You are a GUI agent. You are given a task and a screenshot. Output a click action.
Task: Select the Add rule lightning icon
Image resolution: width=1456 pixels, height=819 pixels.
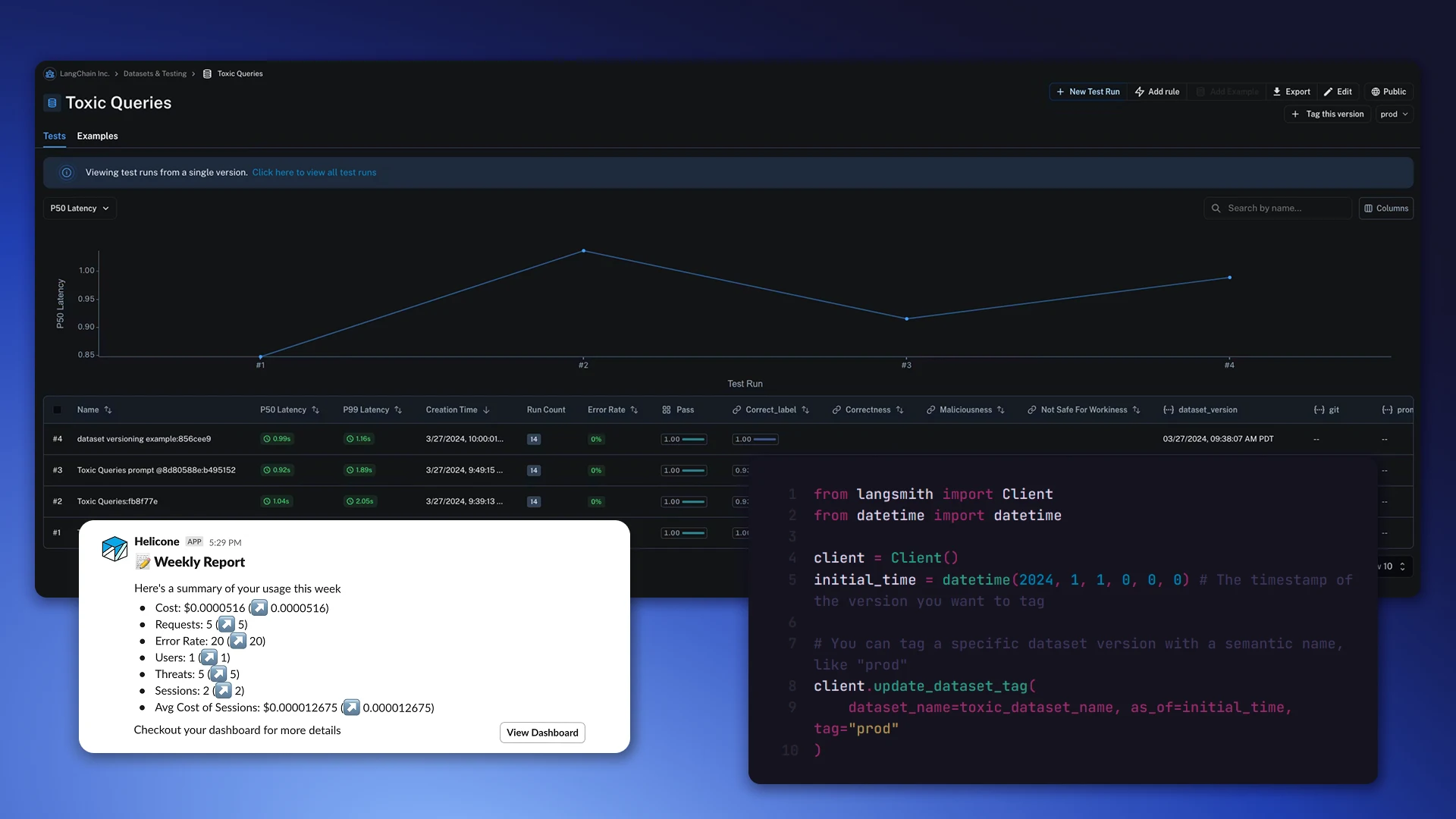click(x=1140, y=91)
